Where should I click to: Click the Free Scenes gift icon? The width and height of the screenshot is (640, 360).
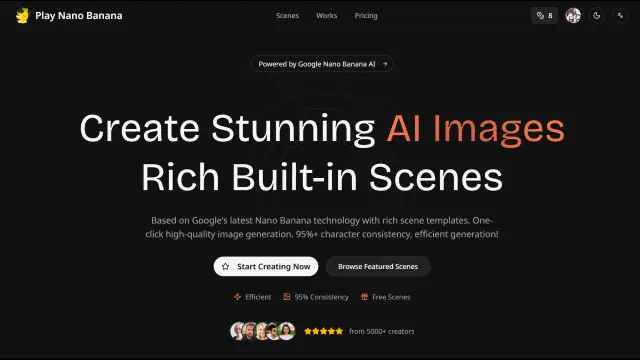point(364,297)
